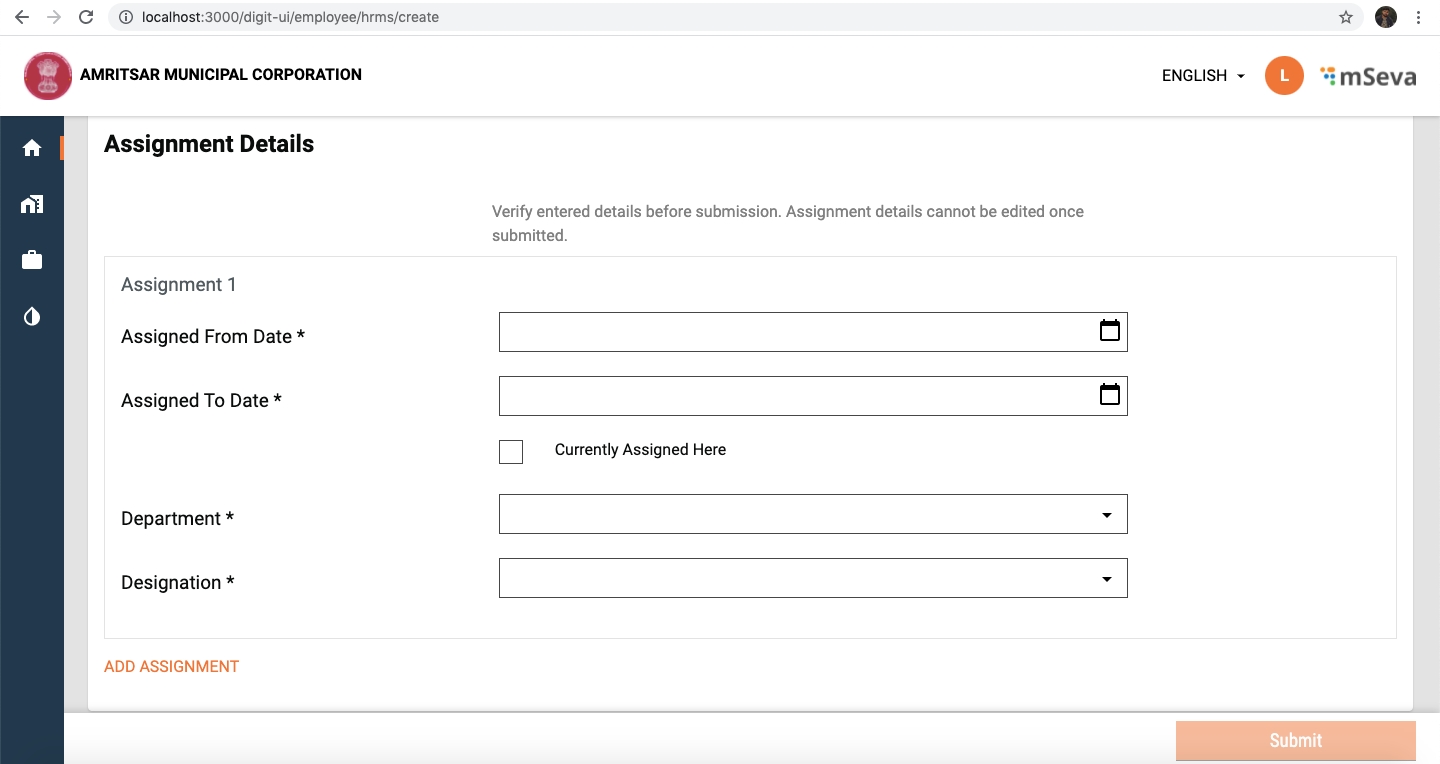This screenshot has width=1440, height=764.
Task: Open the browser three-dot menu
Action: pyautogui.click(x=1418, y=17)
